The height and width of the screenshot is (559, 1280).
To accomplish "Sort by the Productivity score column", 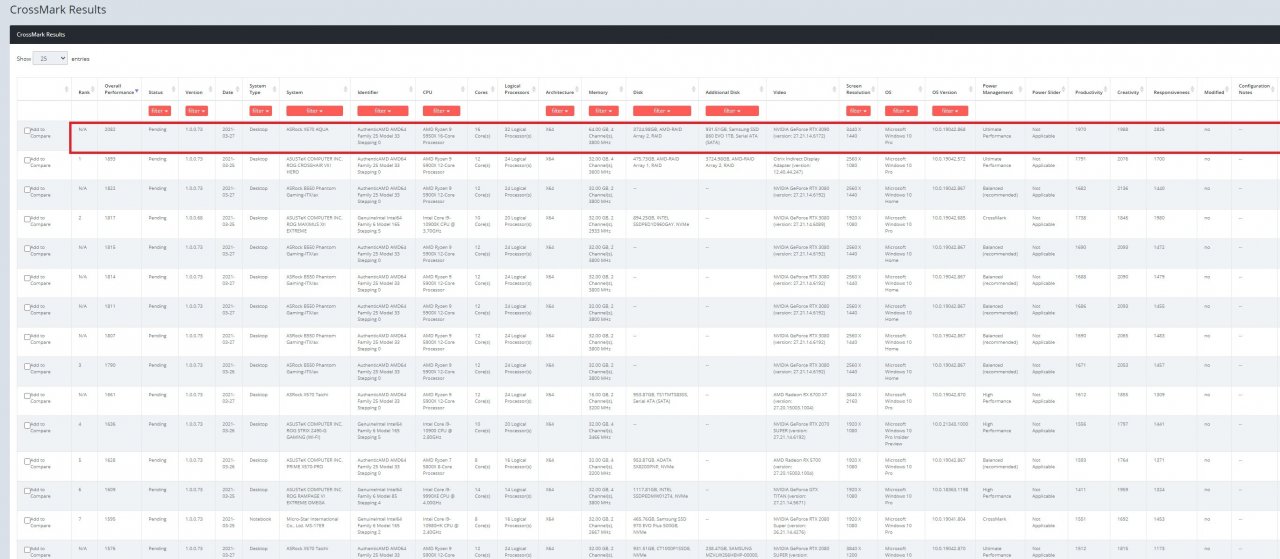I will click(x=1088, y=91).
